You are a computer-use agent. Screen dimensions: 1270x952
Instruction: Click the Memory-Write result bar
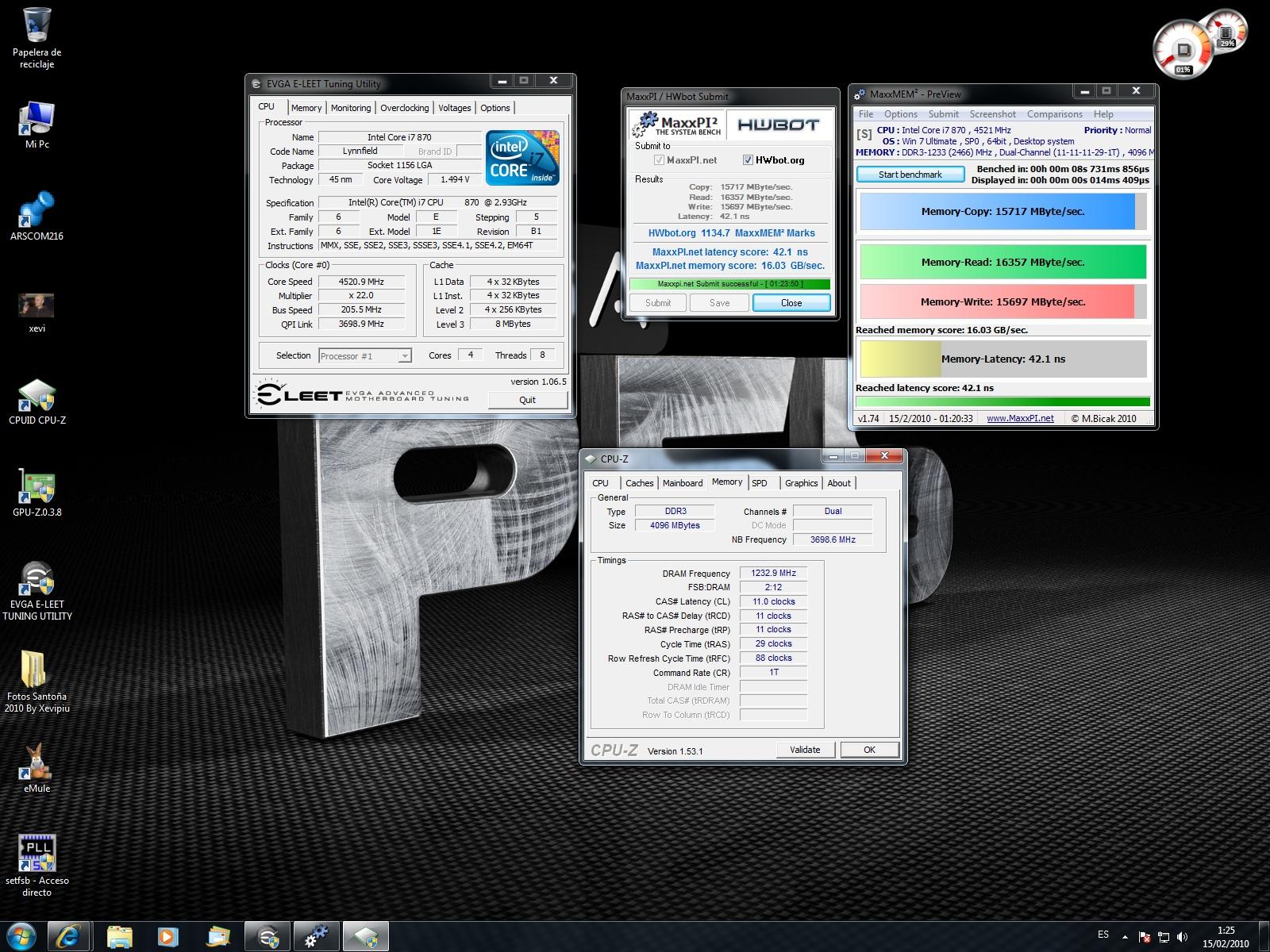1003,301
